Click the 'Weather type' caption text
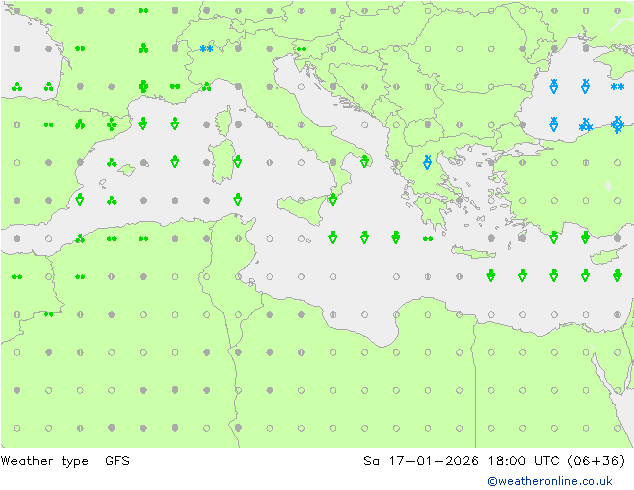Image resolution: width=634 pixels, height=490 pixels. point(44,460)
